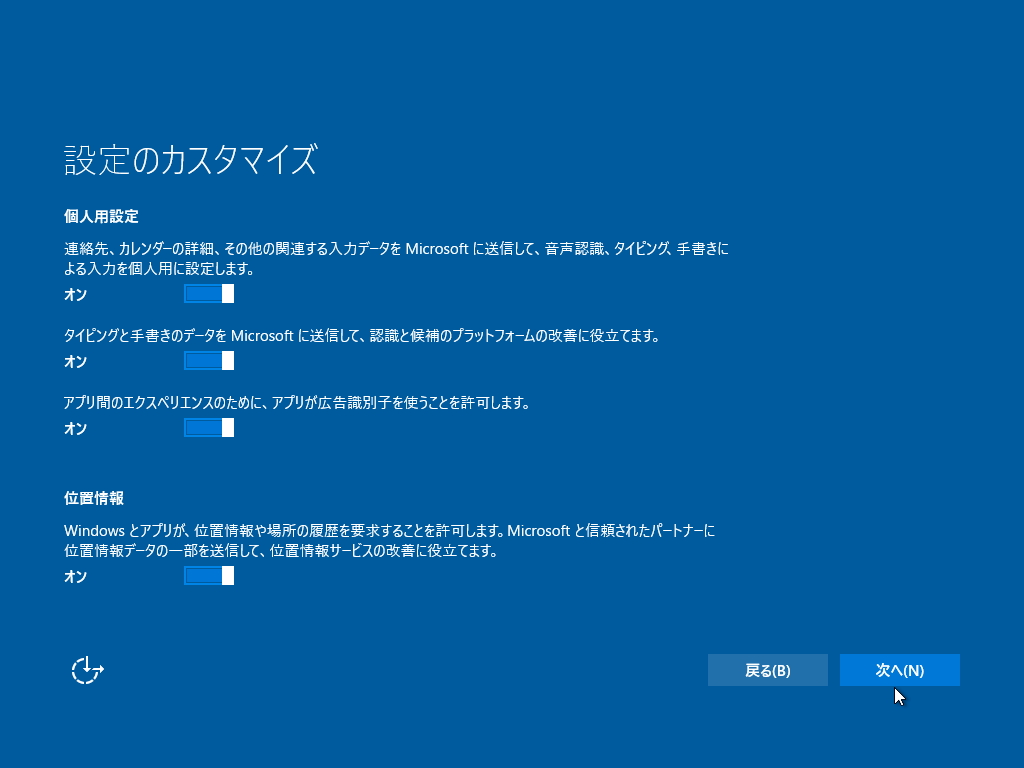Viewport: 1024px width, 768px height.
Task: Click the よる入力を個人用に設定します text line
Action: (x=159, y=268)
